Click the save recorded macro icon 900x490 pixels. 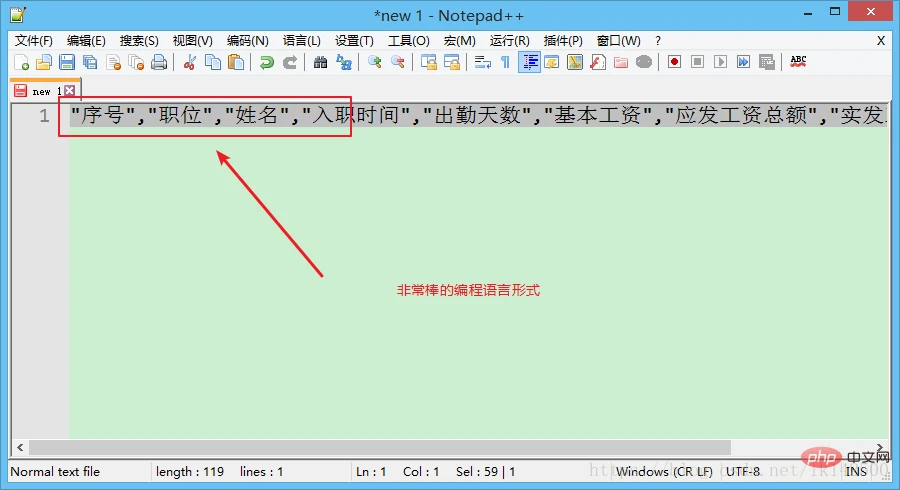[x=766, y=62]
